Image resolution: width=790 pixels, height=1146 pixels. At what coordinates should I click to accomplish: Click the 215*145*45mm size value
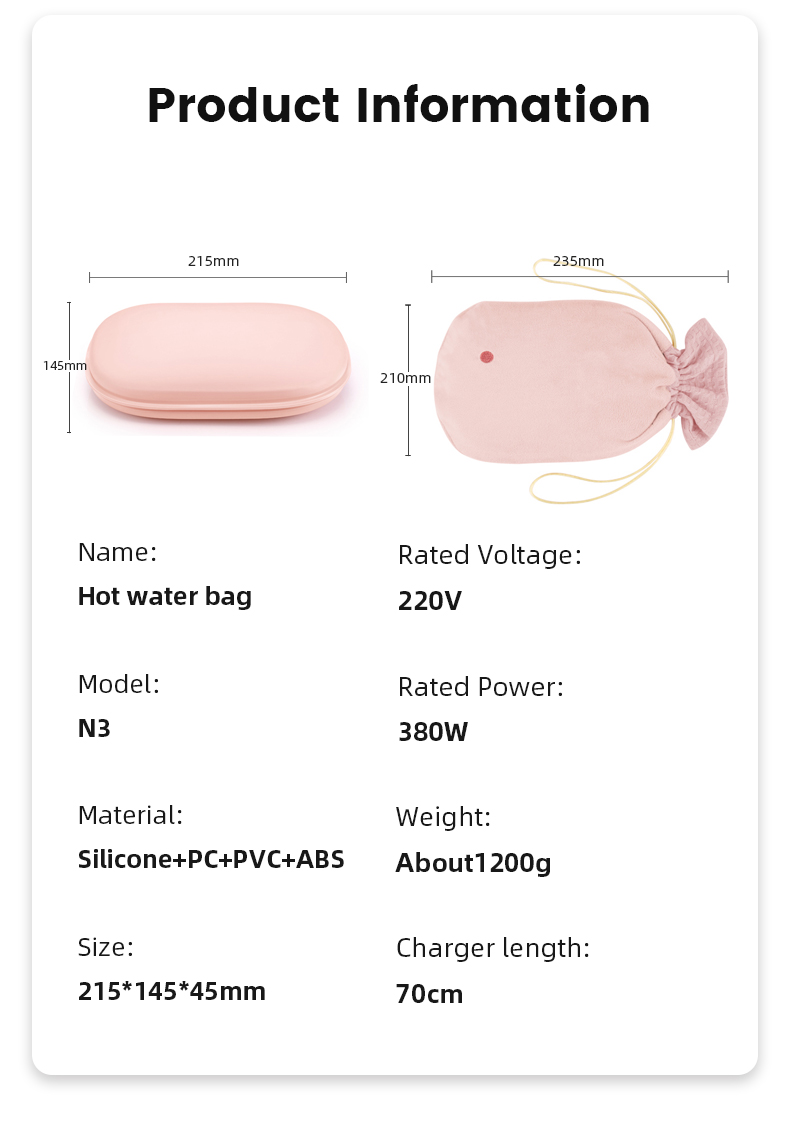(x=172, y=992)
